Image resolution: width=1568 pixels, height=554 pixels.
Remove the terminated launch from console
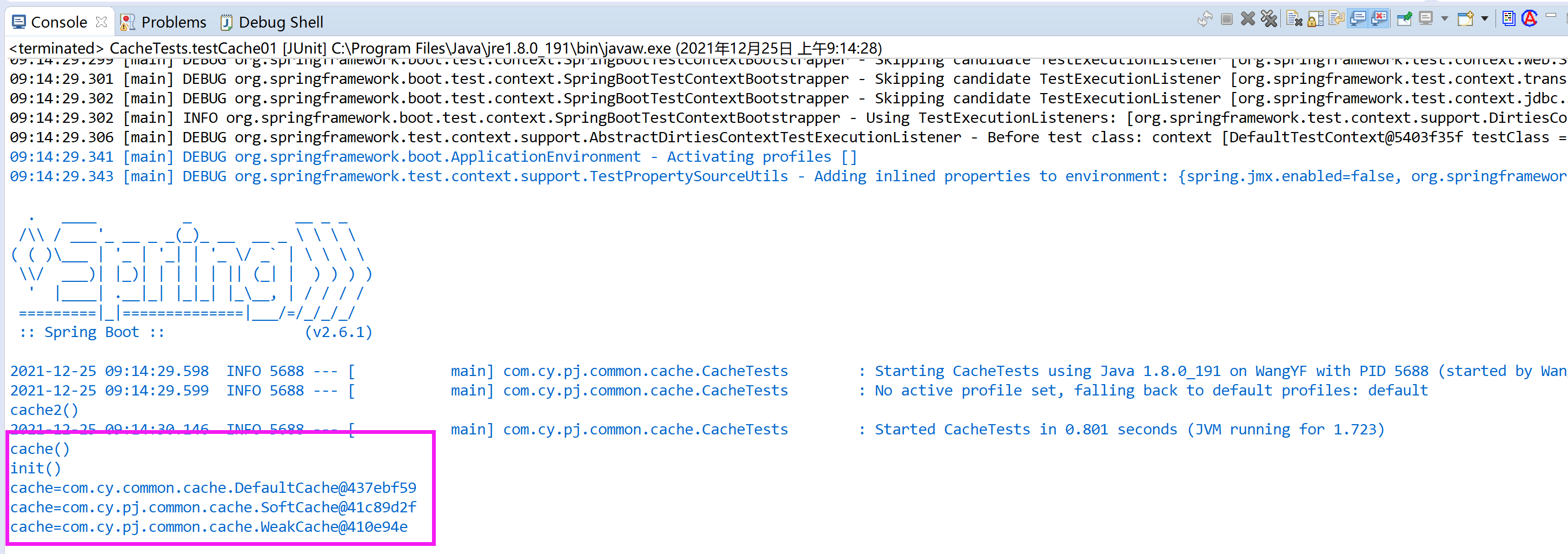click(x=1249, y=19)
